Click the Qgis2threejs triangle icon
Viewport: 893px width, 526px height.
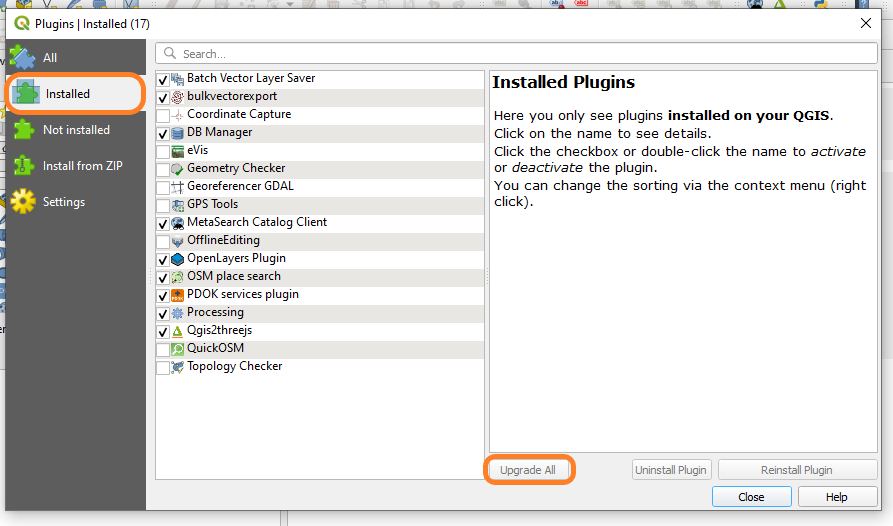tap(178, 332)
